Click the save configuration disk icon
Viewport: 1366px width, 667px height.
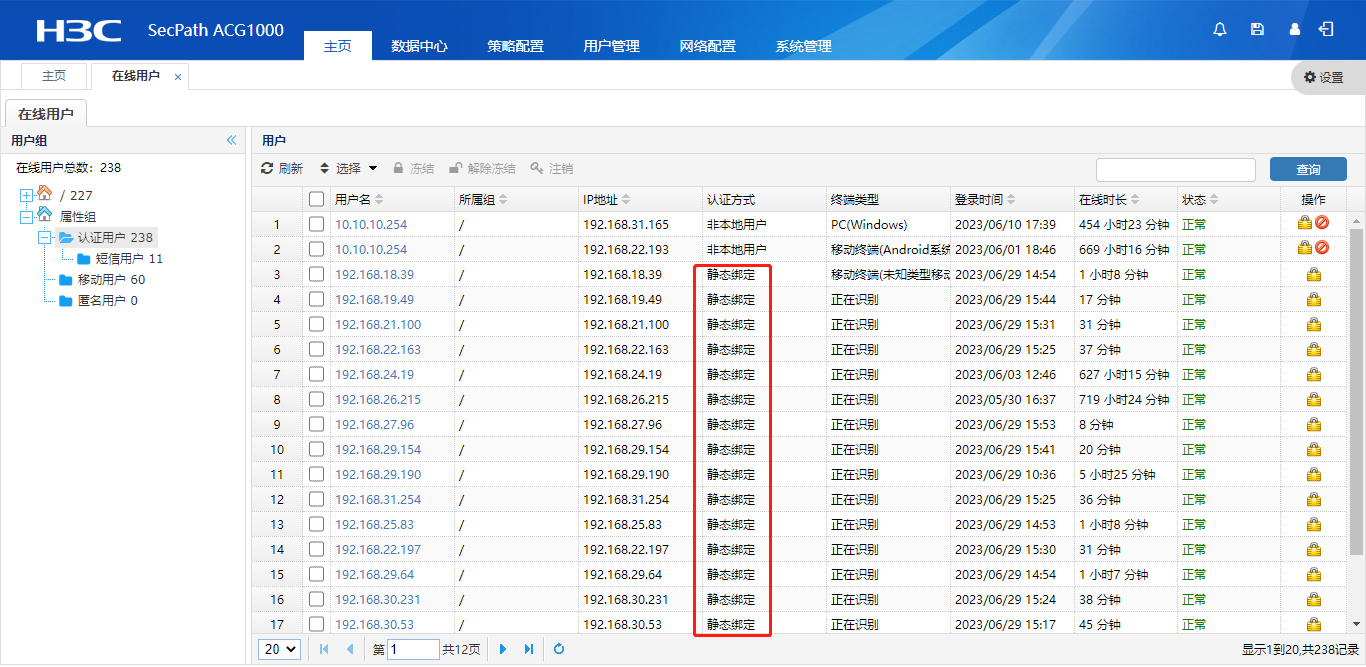tap(1257, 30)
